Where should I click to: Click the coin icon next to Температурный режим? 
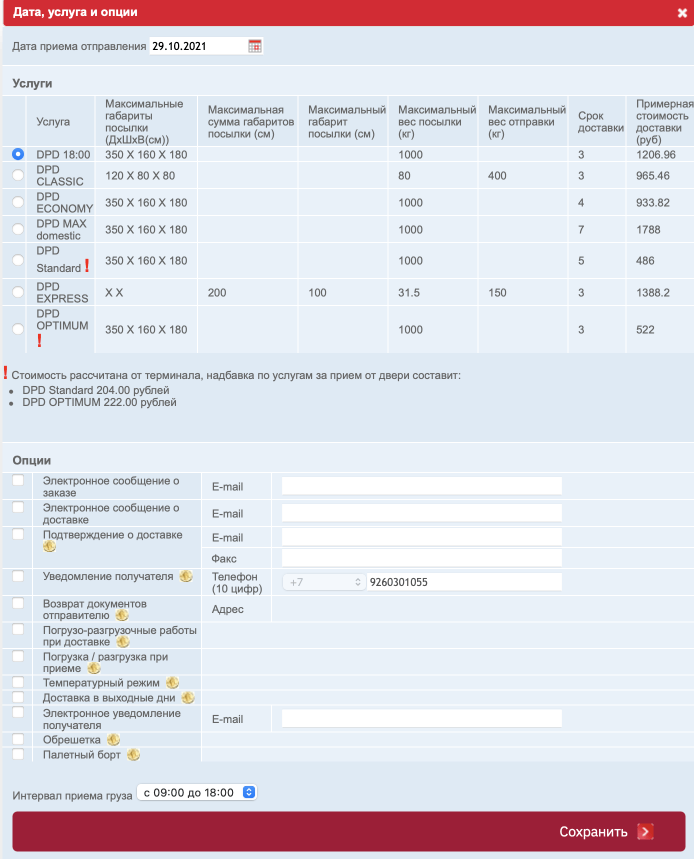tap(173, 683)
